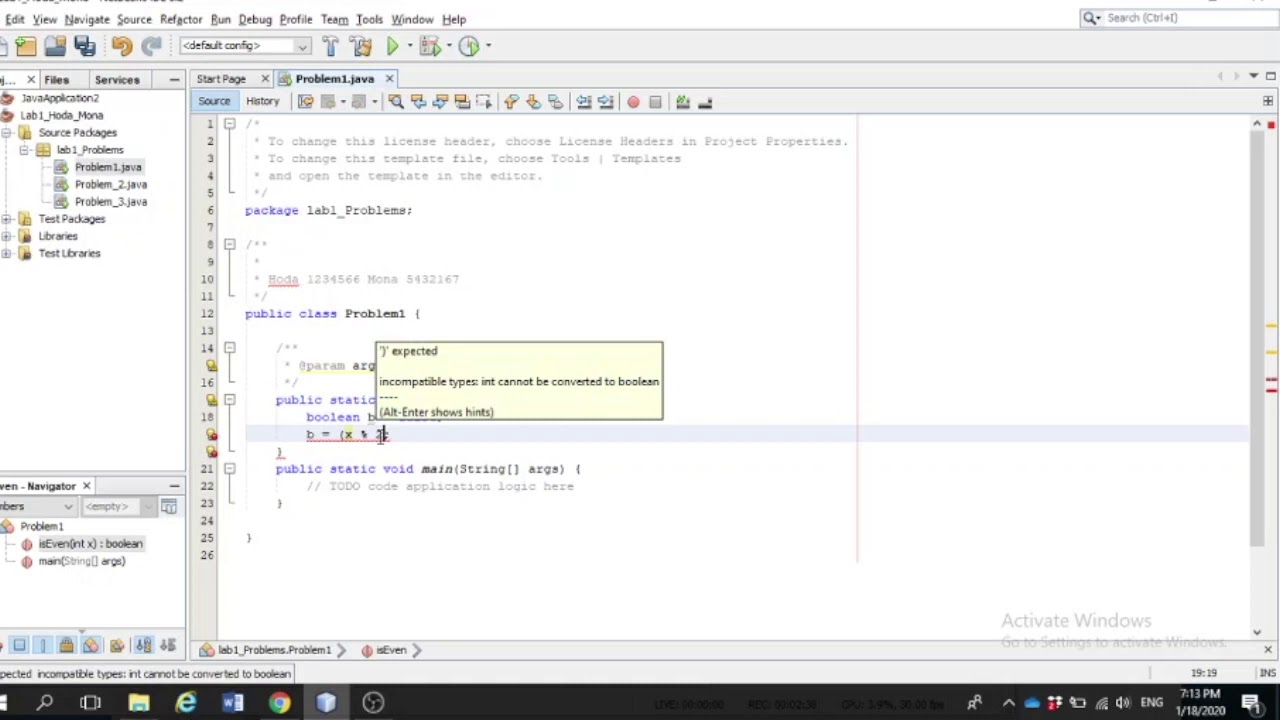Click the Clean and Build Project icon
This screenshot has height=720, width=1280.
361,46
